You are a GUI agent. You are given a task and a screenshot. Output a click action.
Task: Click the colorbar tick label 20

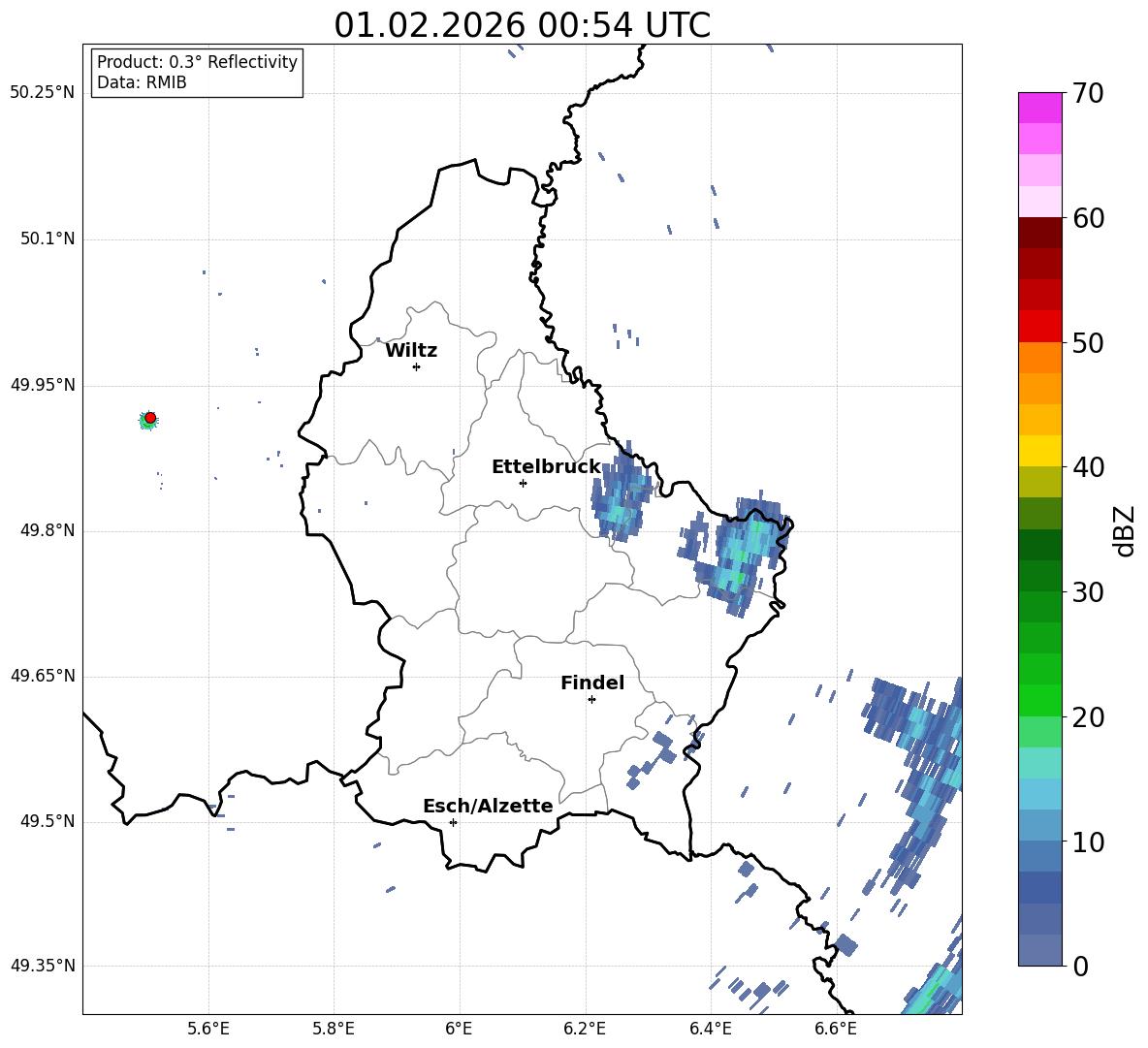pyautogui.click(x=1088, y=717)
